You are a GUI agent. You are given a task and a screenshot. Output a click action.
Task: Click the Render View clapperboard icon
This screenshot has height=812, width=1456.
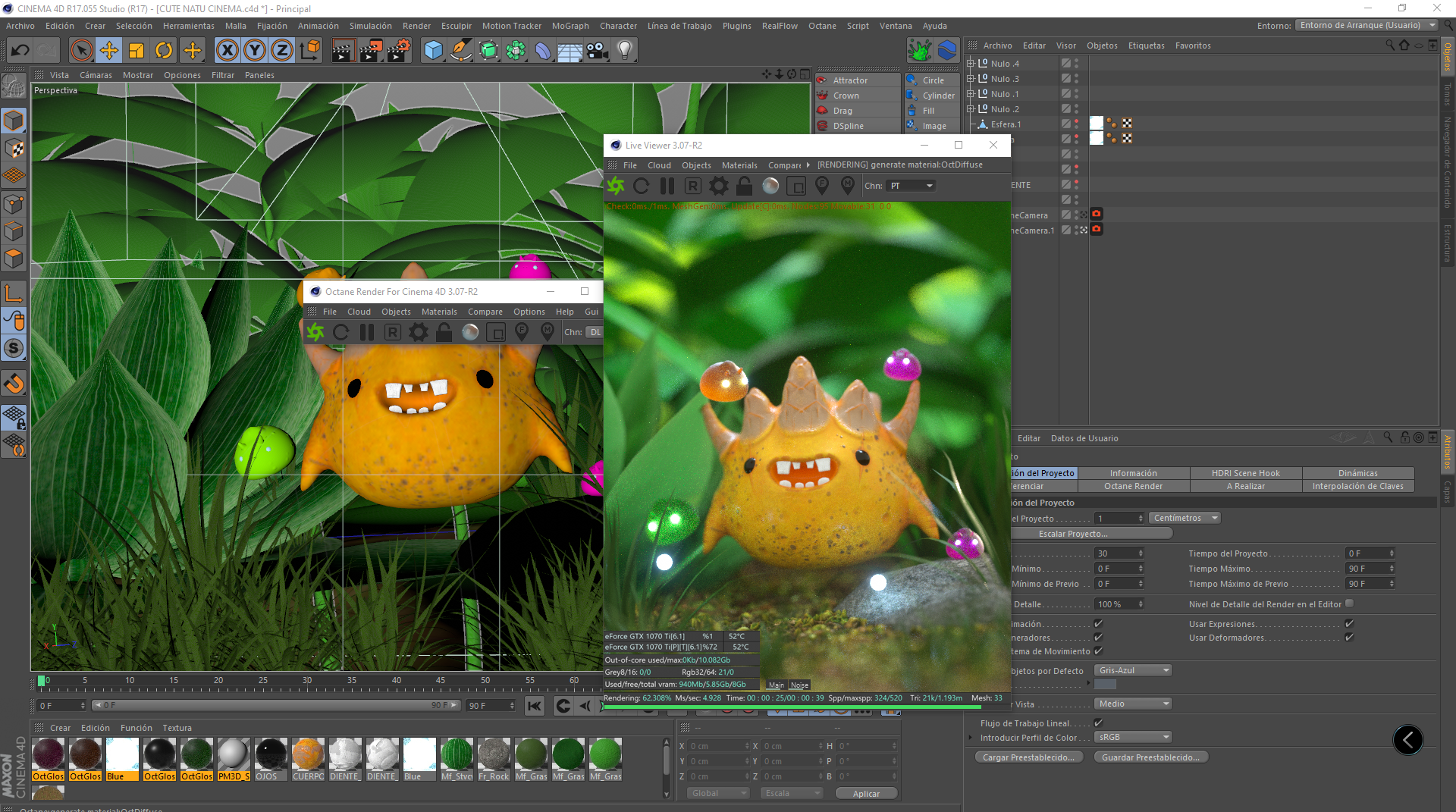tap(343, 51)
